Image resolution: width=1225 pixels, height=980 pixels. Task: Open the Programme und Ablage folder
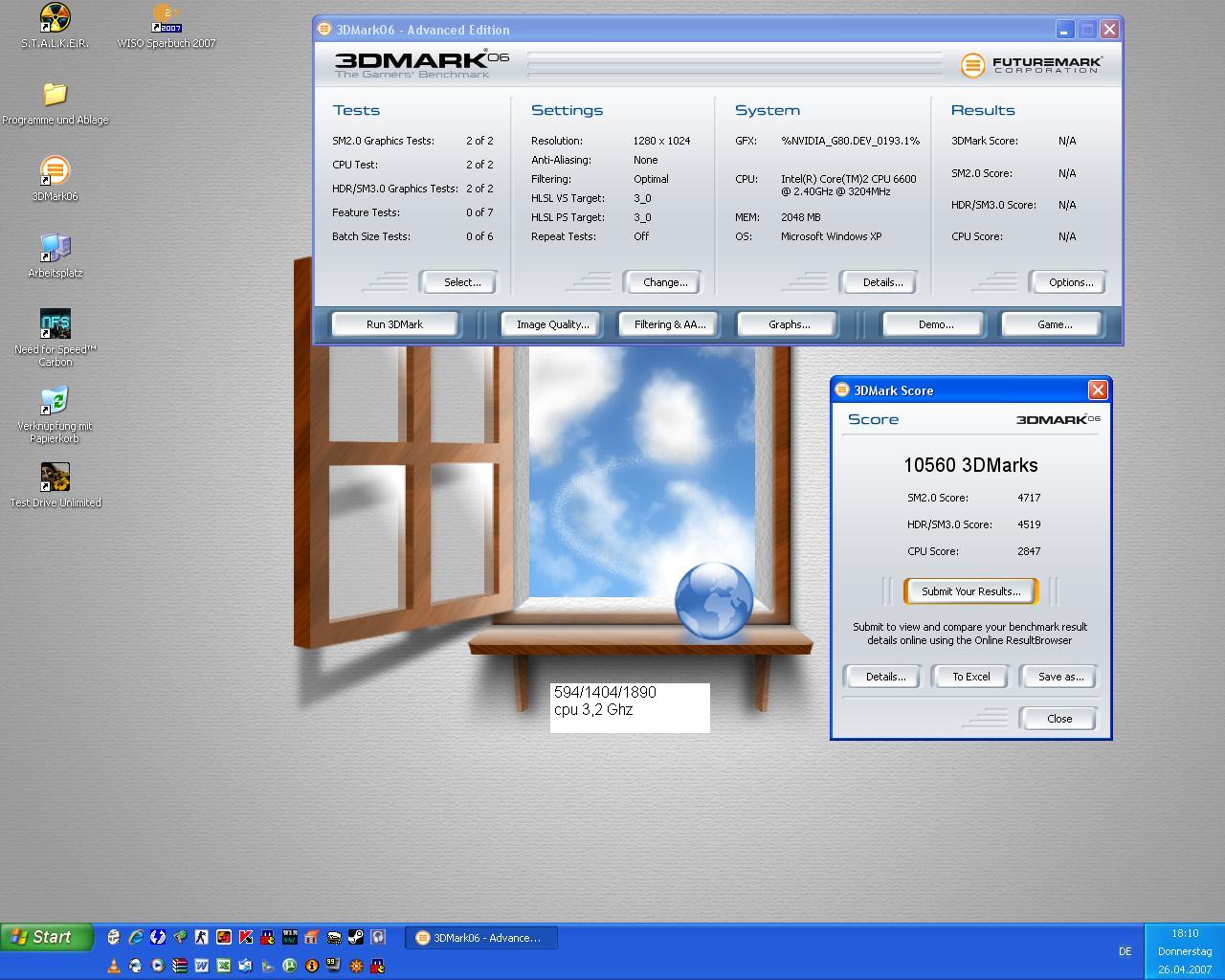point(55,103)
